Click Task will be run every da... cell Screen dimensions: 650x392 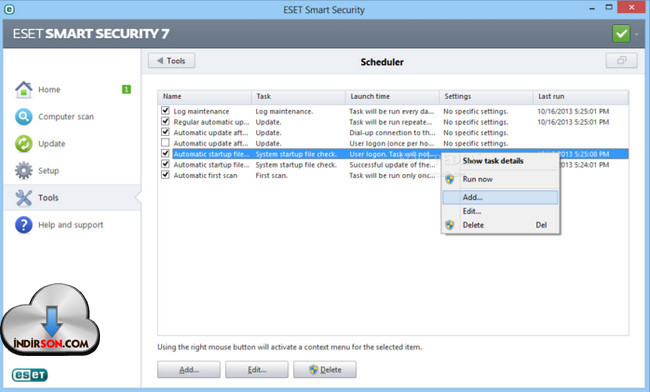coord(391,111)
